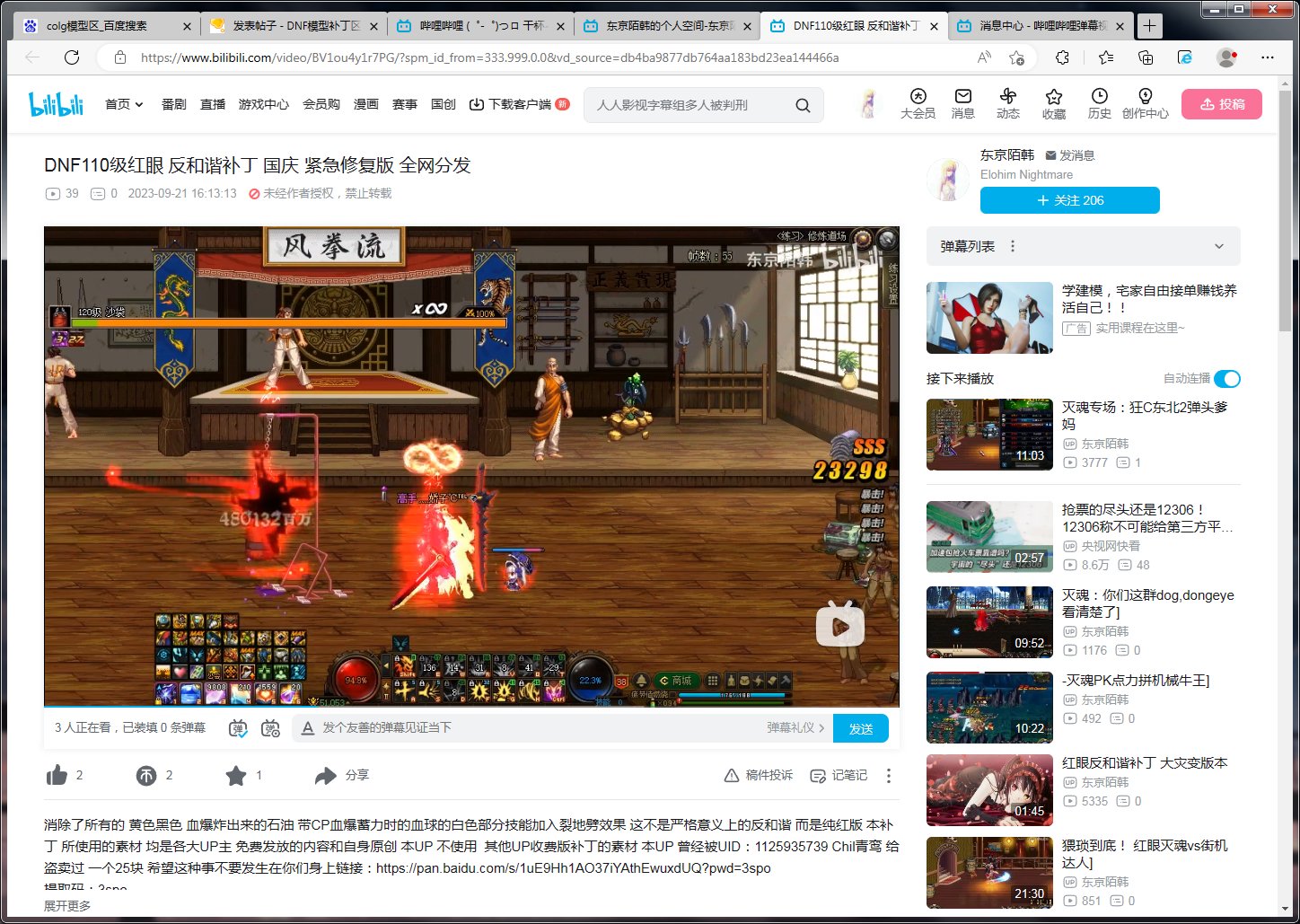
Task: Favorite the video with star icon
Action: (236, 775)
